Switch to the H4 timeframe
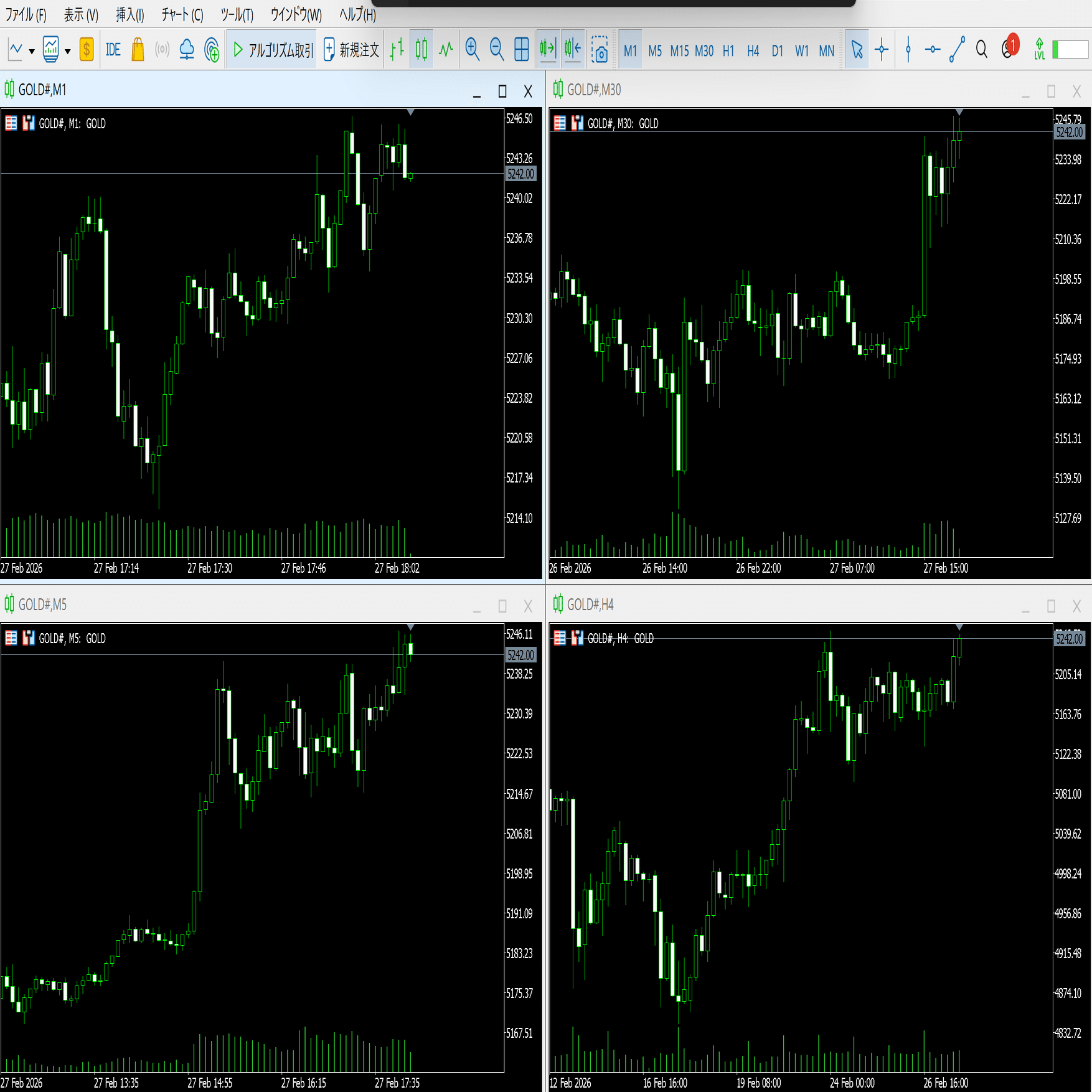The image size is (1092, 1092). (x=753, y=50)
